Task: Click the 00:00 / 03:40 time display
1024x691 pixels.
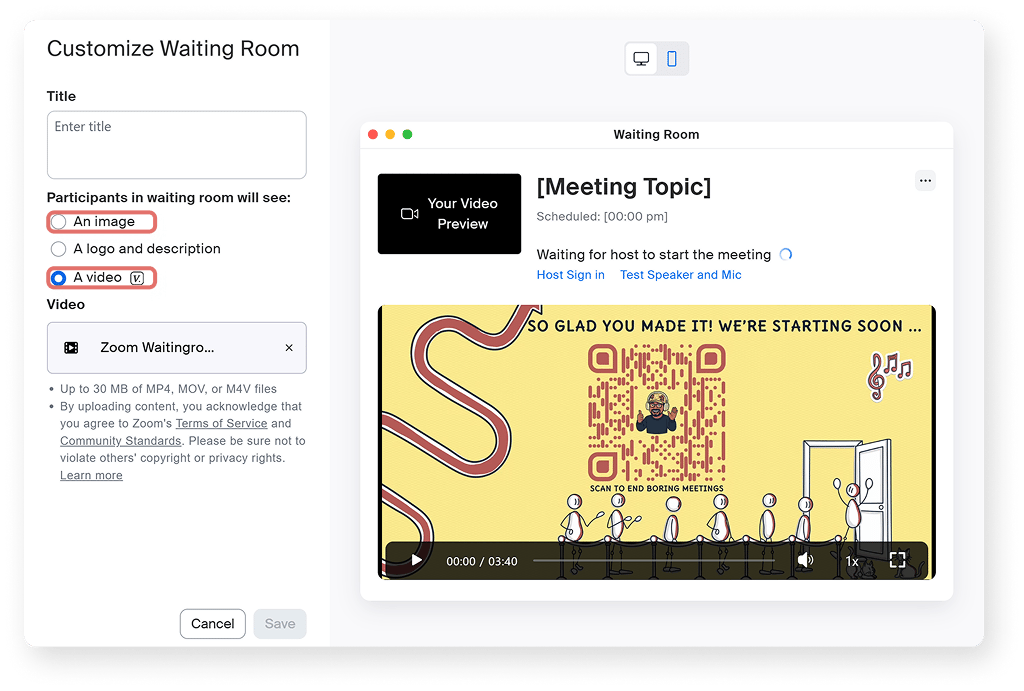Action: pos(482,561)
